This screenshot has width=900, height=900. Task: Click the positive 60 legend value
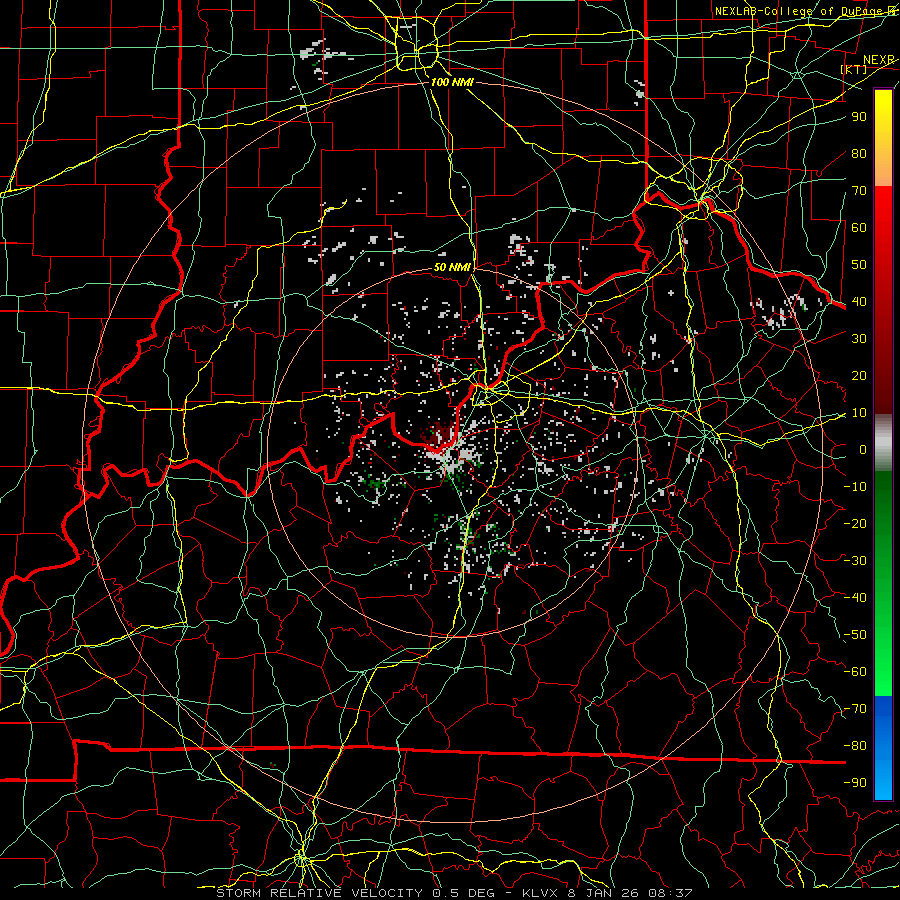(859, 227)
